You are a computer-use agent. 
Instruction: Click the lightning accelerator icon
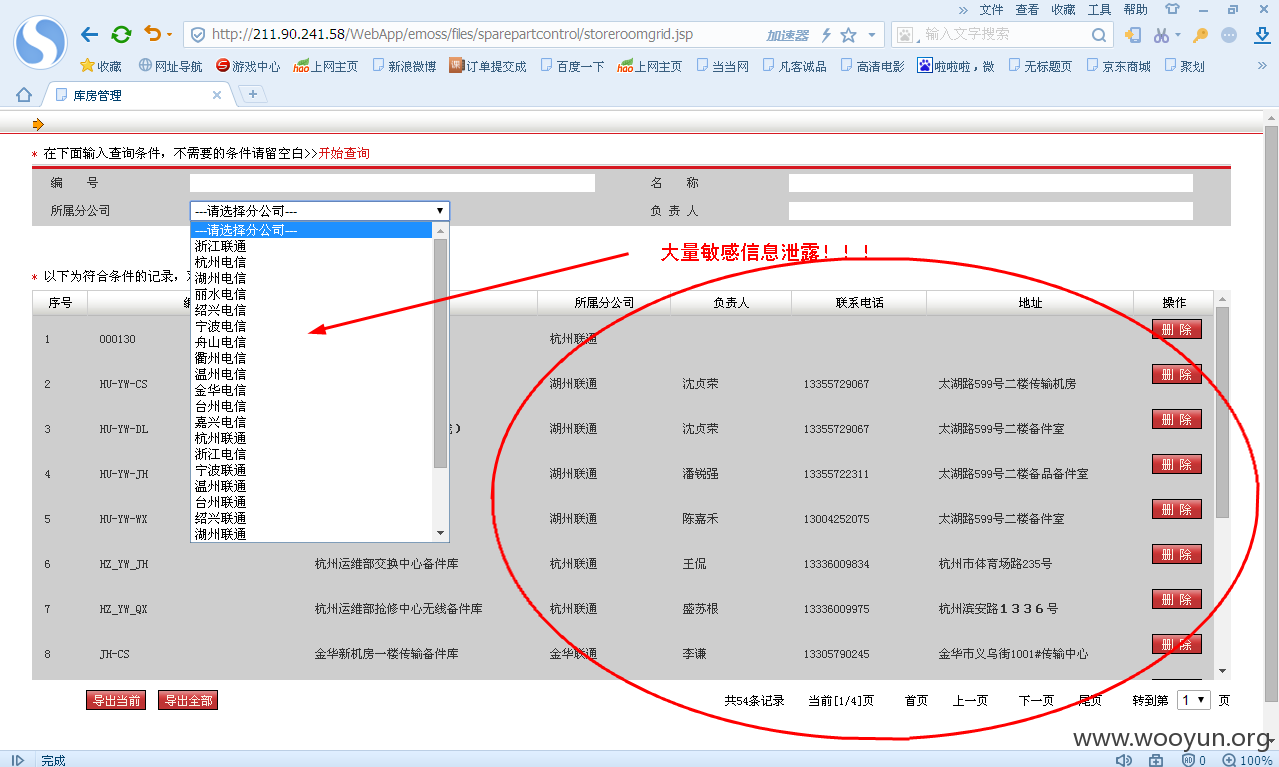click(826, 35)
